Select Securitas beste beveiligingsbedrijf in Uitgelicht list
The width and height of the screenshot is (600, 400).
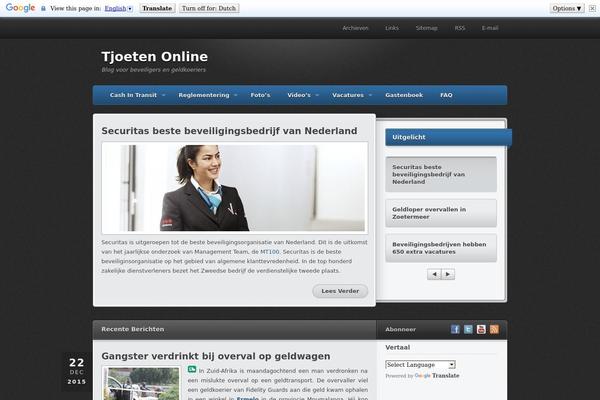point(441,174)
